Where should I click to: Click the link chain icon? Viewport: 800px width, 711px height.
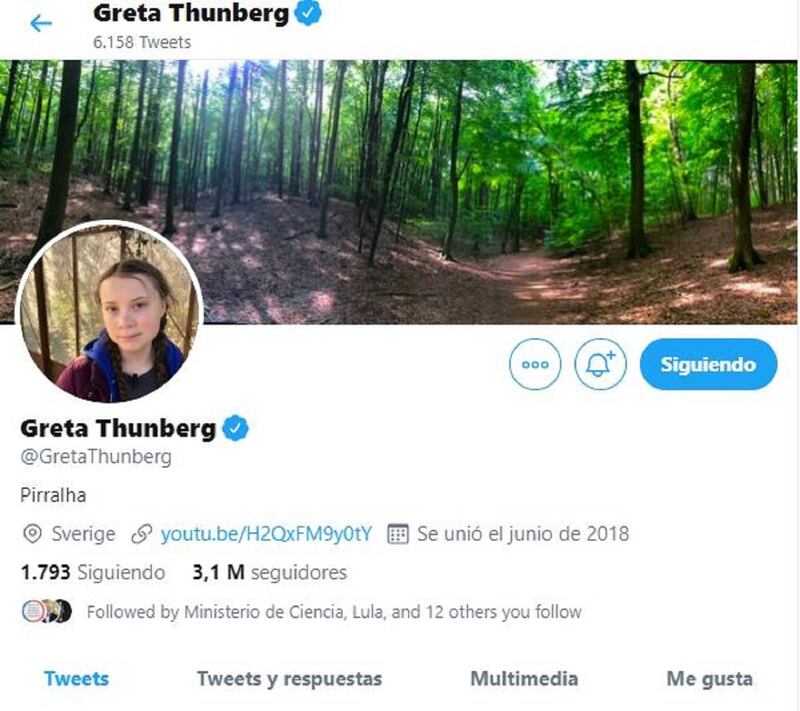[x=141, y=534]
